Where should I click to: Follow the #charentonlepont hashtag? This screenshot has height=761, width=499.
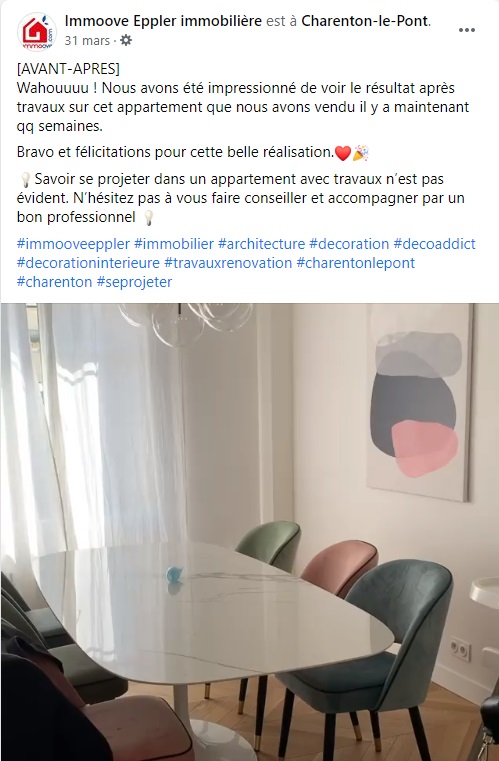(356, 263)
